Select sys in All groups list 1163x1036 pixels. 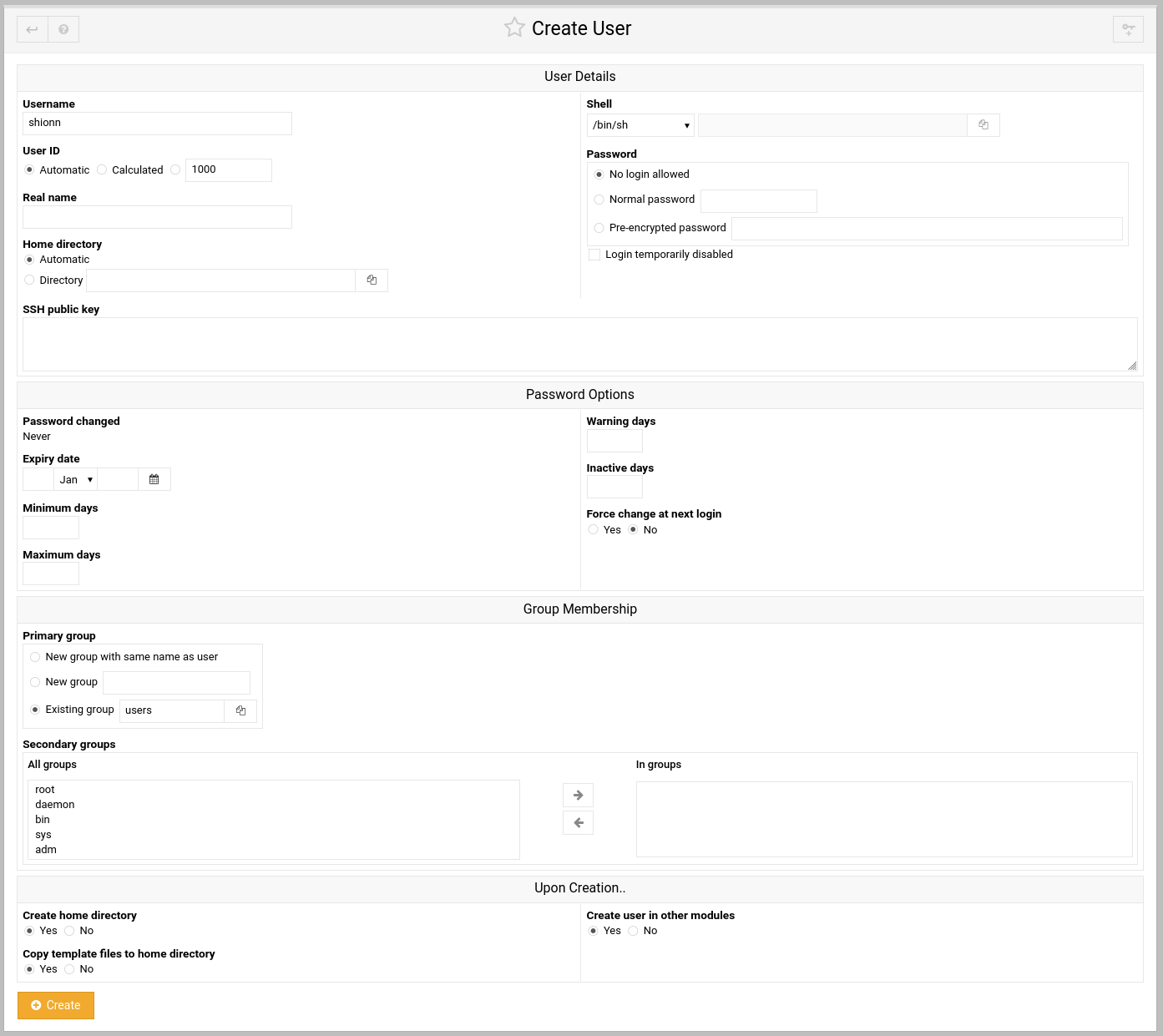tap(274, 835)
